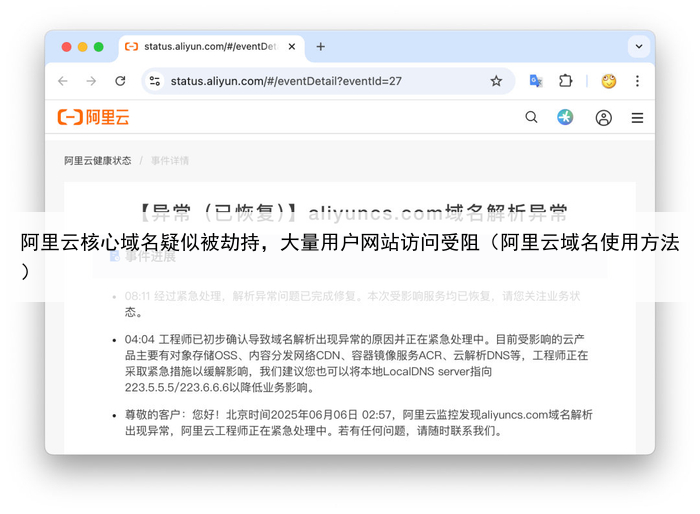
Task: Open Chrome's three-dot menu
Action: (x=637, y=81)
